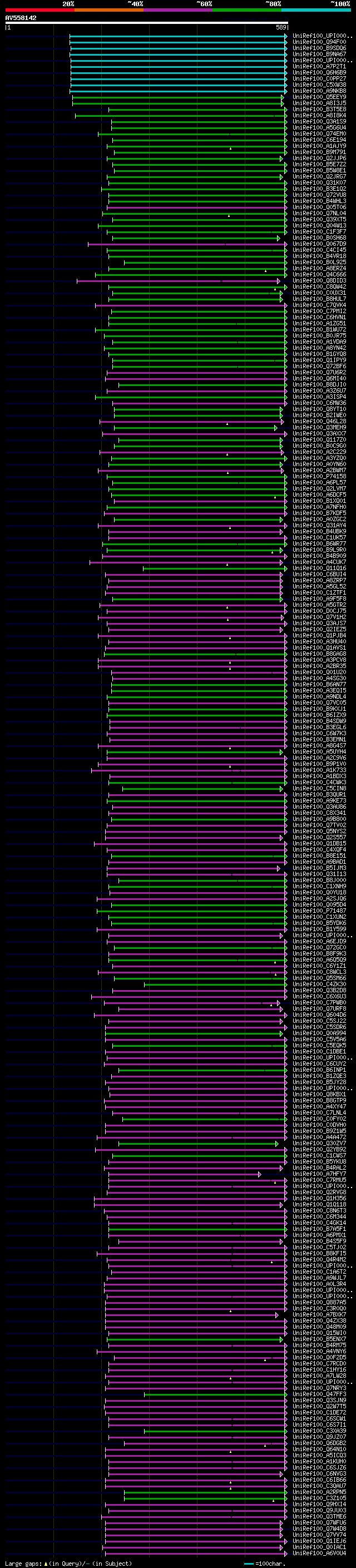Viewport: 356px width, 1568px height.
Task: Click the label UniRef100_B4VR18
Action: [x=319, y=256]
